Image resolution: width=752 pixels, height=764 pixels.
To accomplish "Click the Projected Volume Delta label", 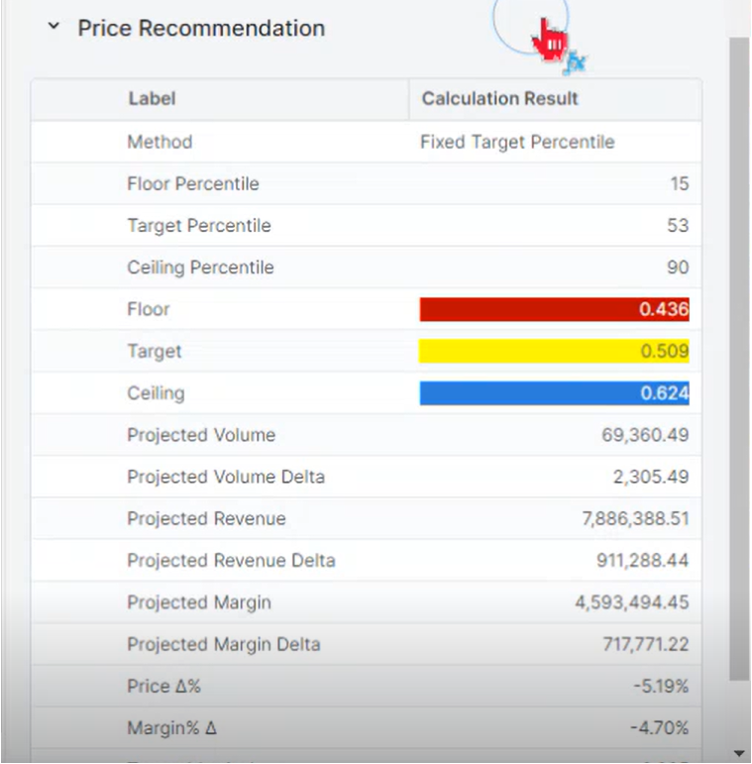I will tap(226, 477).
